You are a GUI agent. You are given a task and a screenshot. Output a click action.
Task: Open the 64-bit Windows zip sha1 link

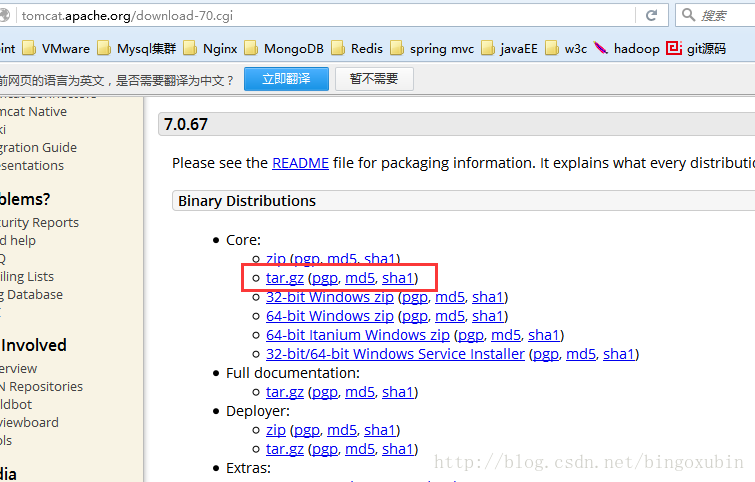[488, 316]
